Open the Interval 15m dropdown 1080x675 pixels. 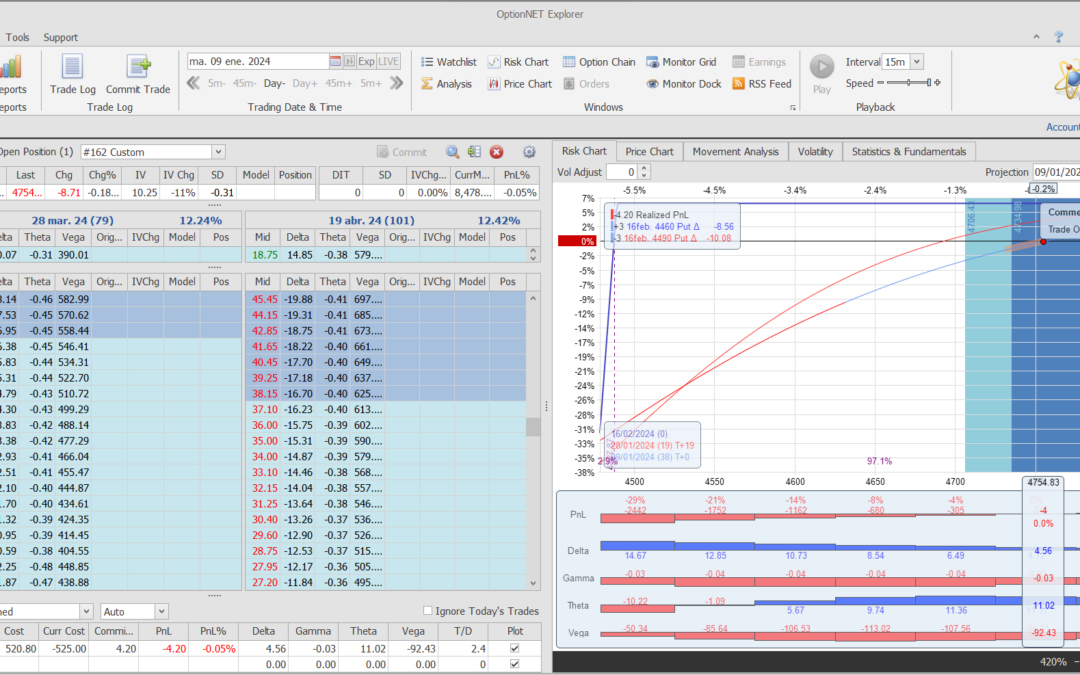click(x=917, y=62)
